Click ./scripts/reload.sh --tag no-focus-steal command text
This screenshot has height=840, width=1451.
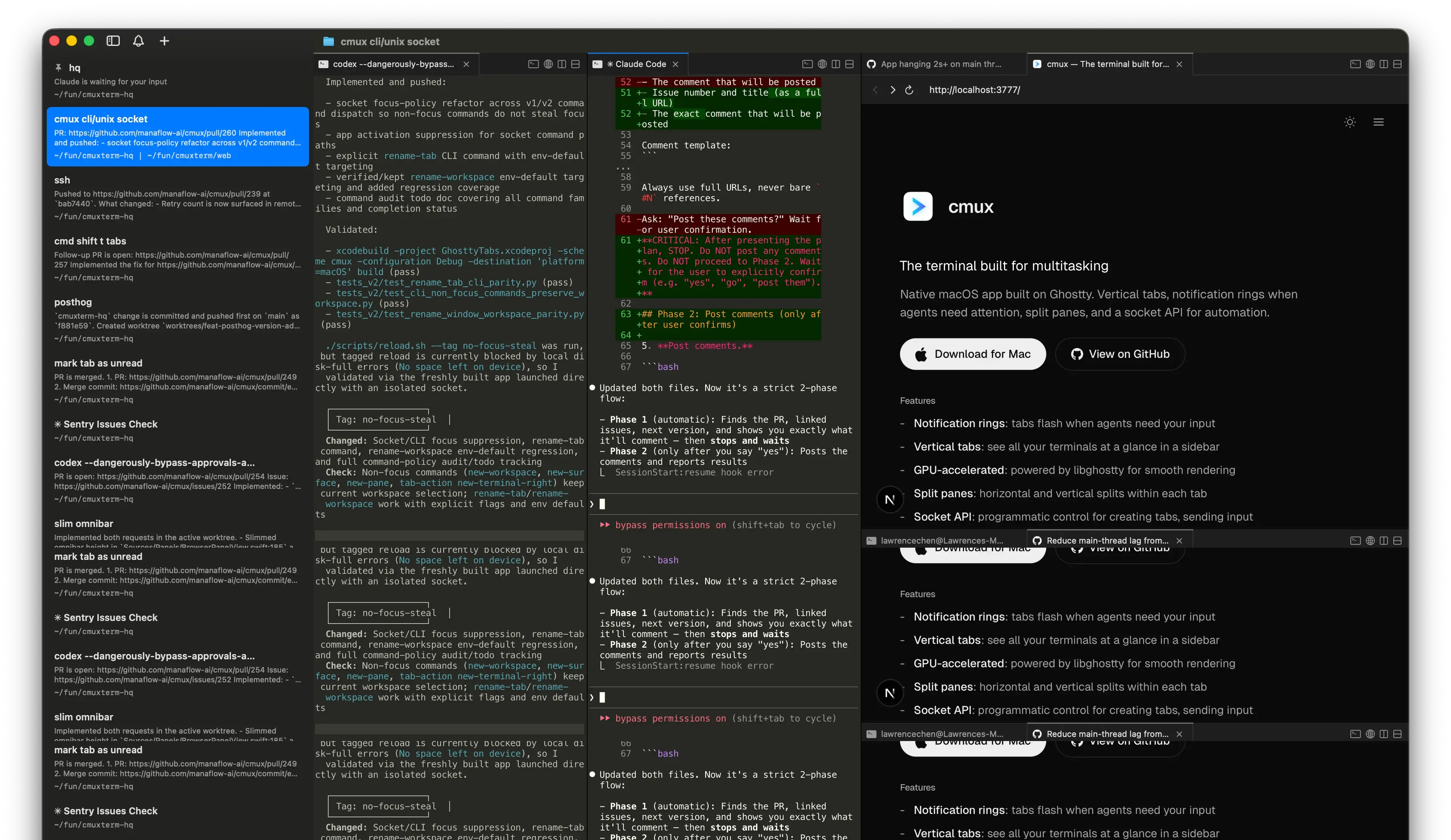click(x=431, y=346)
